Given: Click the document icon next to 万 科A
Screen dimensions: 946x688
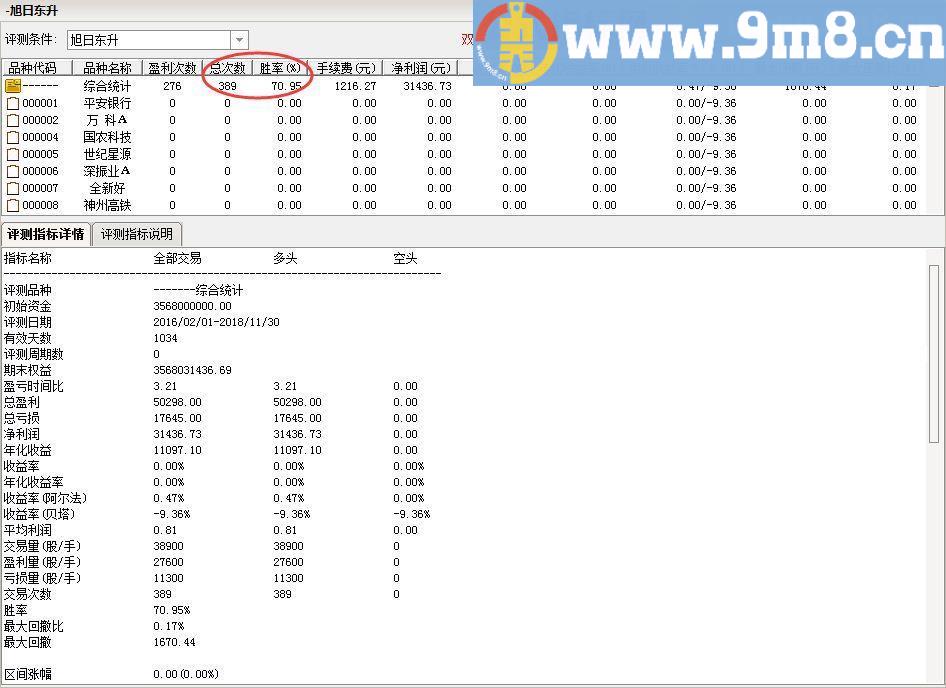Looking at the screenshot, I should [x=14, y=120].
